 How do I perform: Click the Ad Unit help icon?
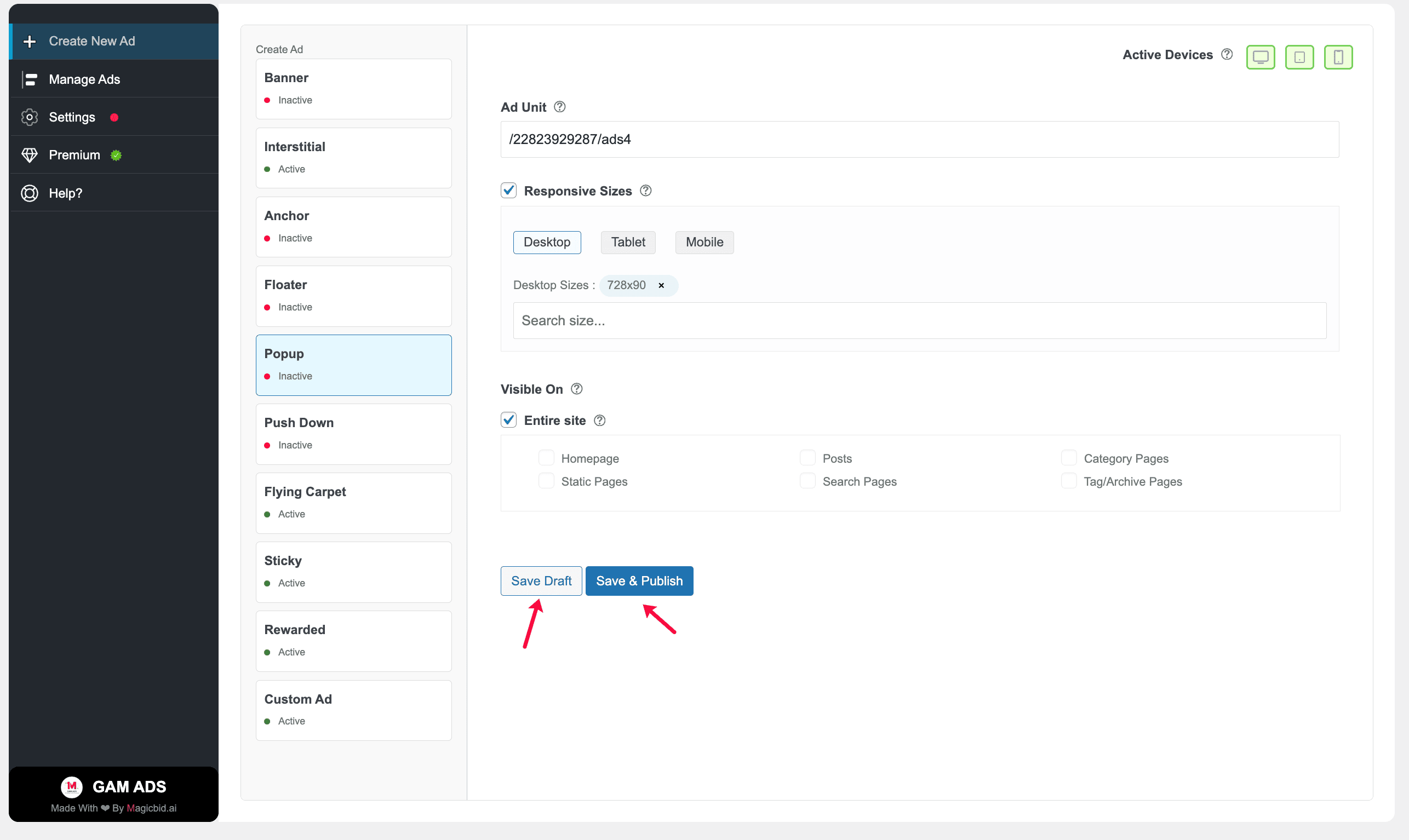[559, 106]
